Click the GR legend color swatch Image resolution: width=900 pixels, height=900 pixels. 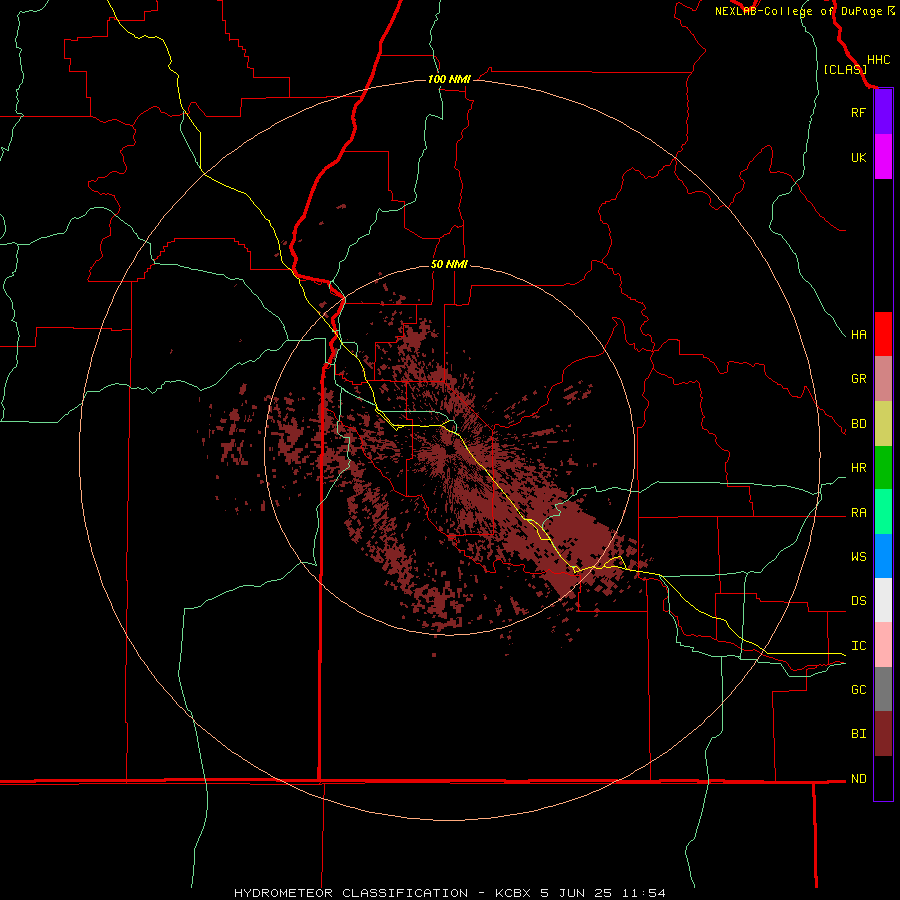[883, 378]
